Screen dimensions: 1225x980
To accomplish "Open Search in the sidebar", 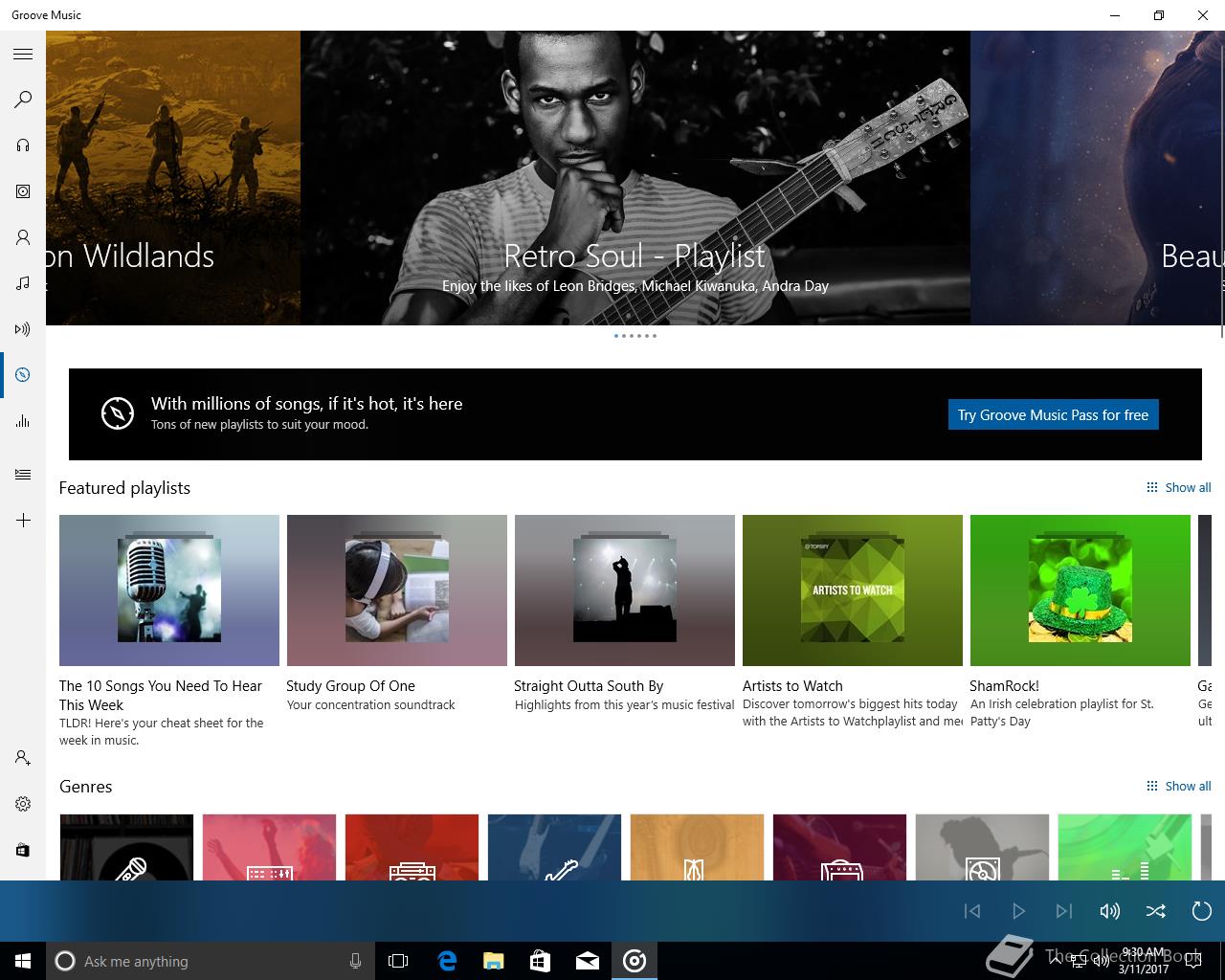I will tap(23, 100).
